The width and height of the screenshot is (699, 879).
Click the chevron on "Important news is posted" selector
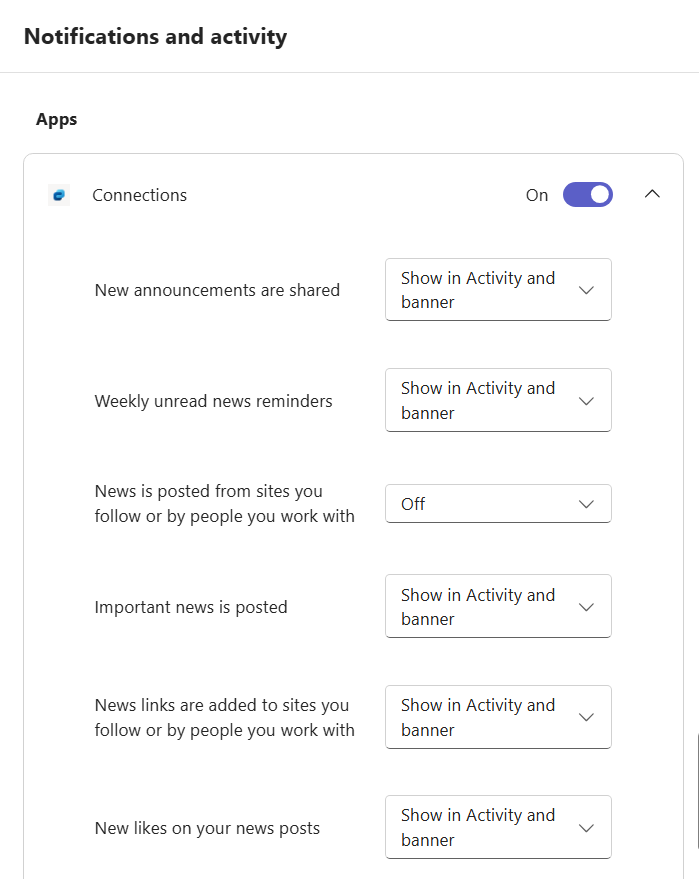[x=587, y=606]
